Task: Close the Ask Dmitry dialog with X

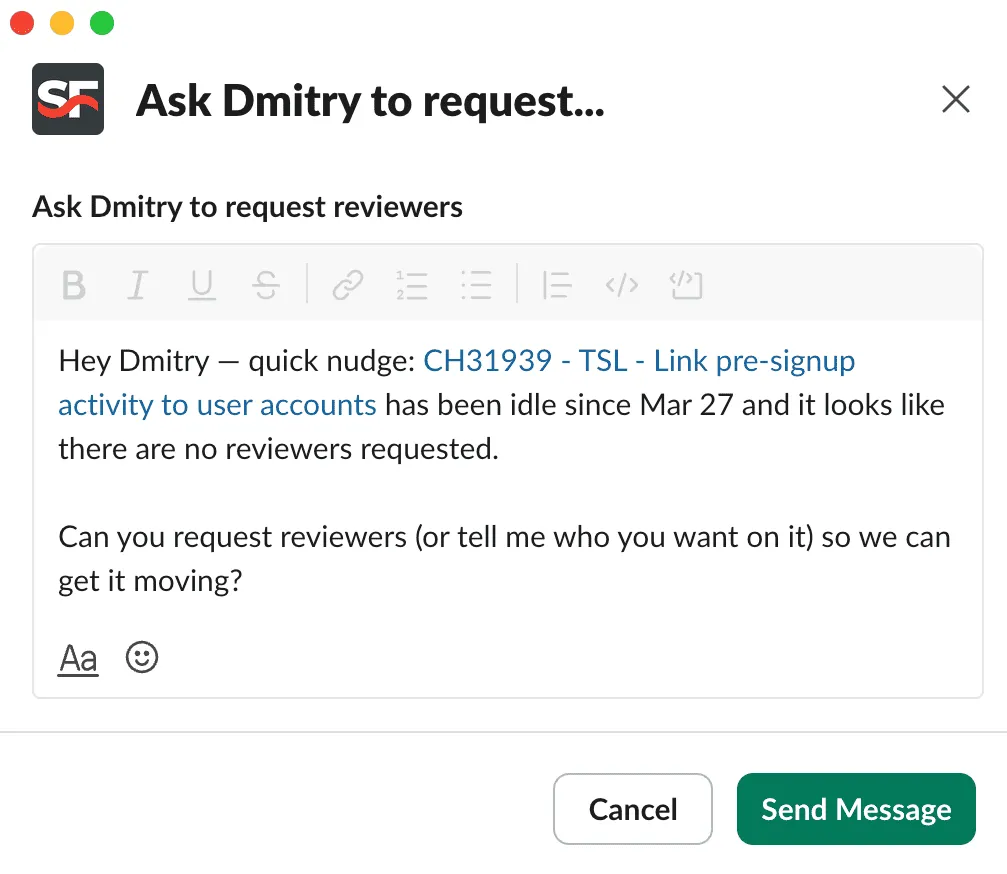Action: [x=956, y=99]
